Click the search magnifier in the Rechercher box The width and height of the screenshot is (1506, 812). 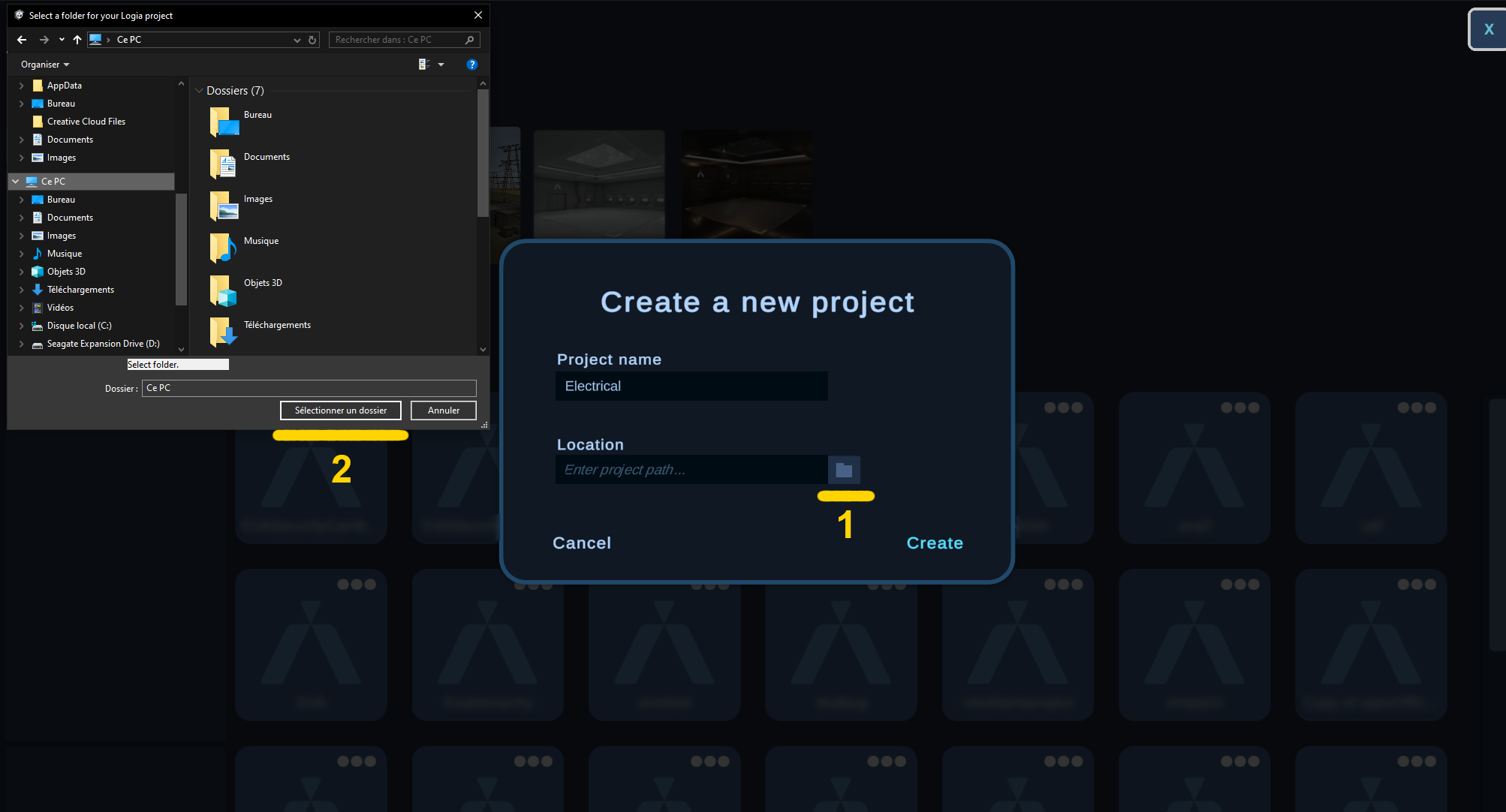pyautogui.click(x=468, y=39)
